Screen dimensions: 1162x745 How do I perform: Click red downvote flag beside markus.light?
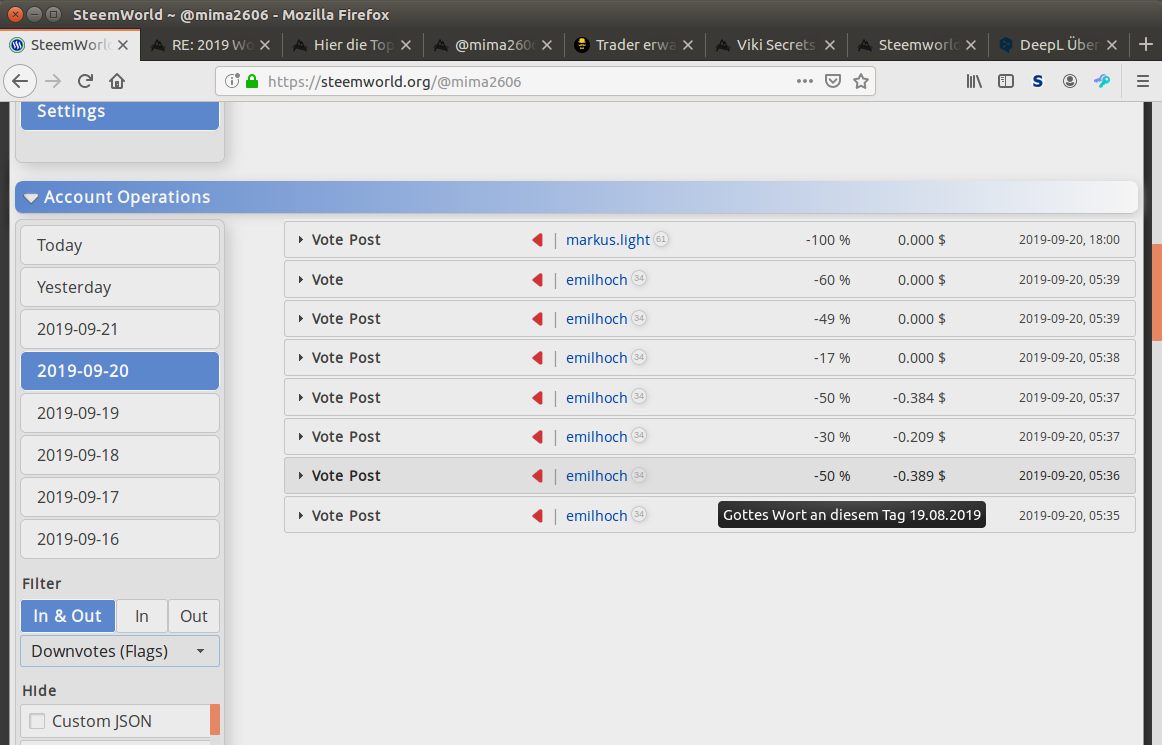tap(537, 240)
